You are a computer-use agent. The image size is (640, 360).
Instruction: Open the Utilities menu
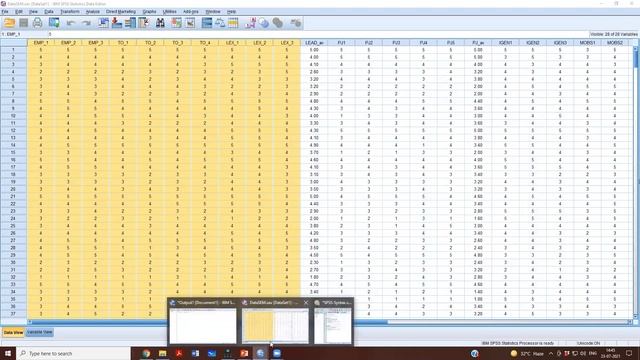[x=170, y=11]
